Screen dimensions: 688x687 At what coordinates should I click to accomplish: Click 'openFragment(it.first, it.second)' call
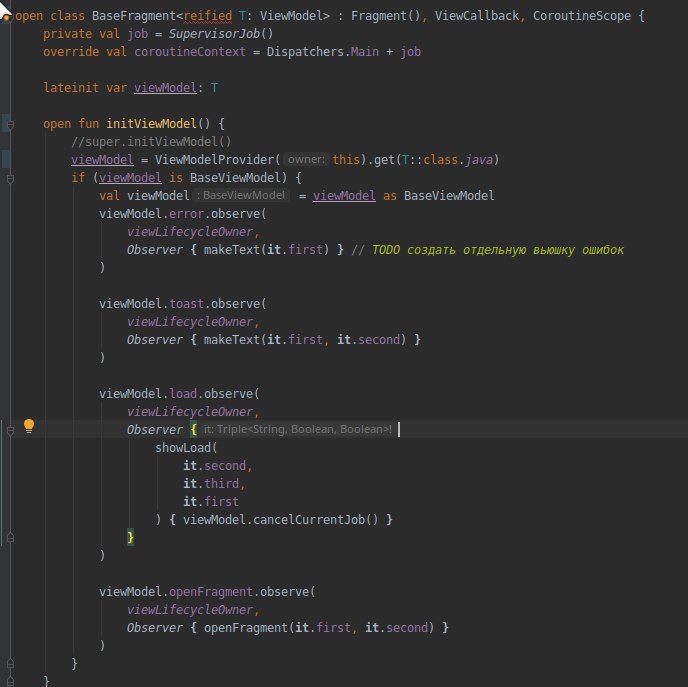(x=319, y=628)
